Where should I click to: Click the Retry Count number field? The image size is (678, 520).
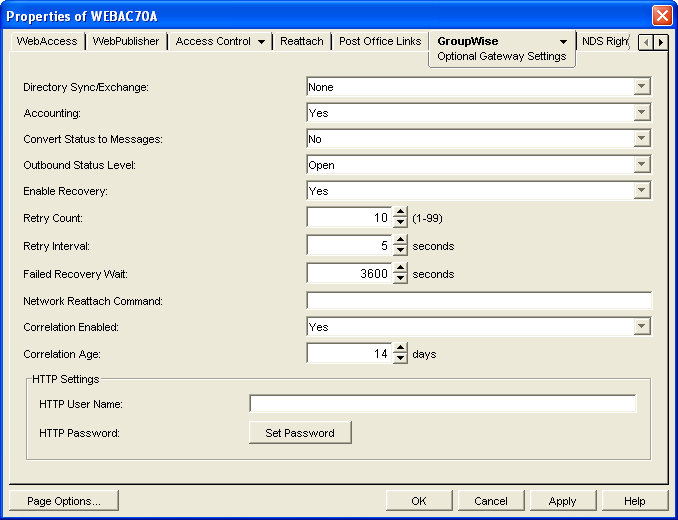coord(349,217)
